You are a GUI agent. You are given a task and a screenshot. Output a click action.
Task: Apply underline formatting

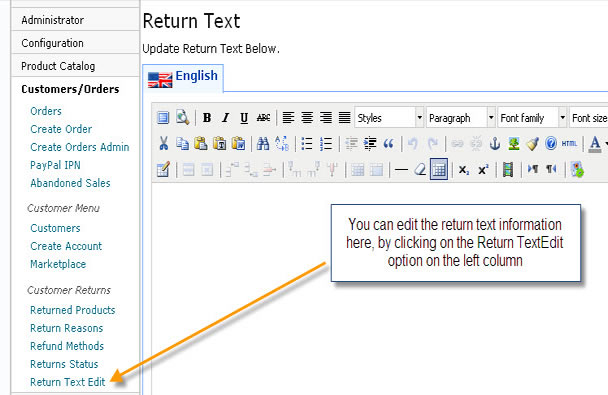click(244, 118)
